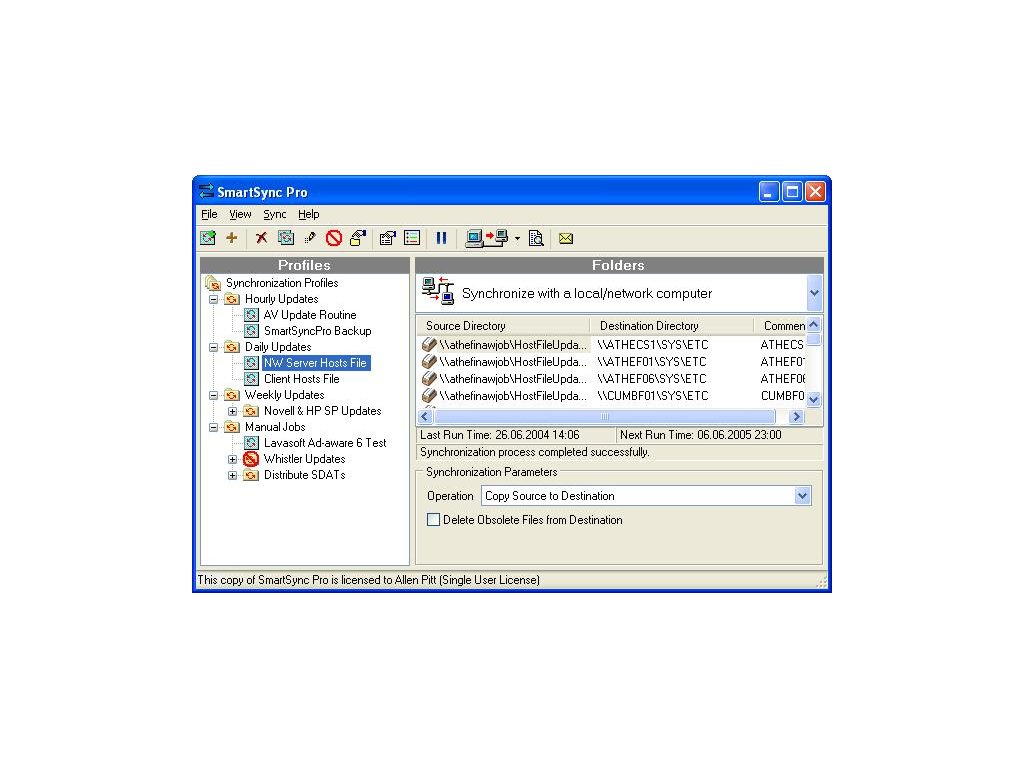Select the Client Hosts File profile

[x=301, y=379]
